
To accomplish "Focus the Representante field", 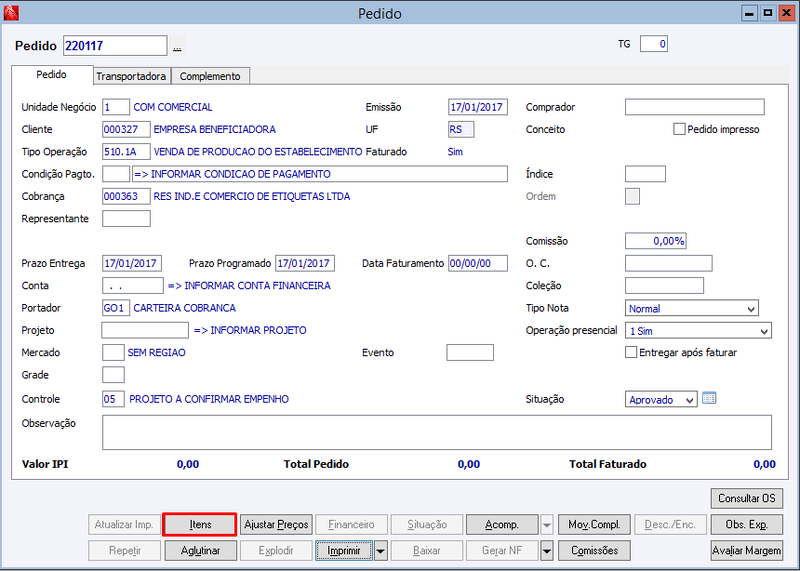I will [x=126, y=218].
